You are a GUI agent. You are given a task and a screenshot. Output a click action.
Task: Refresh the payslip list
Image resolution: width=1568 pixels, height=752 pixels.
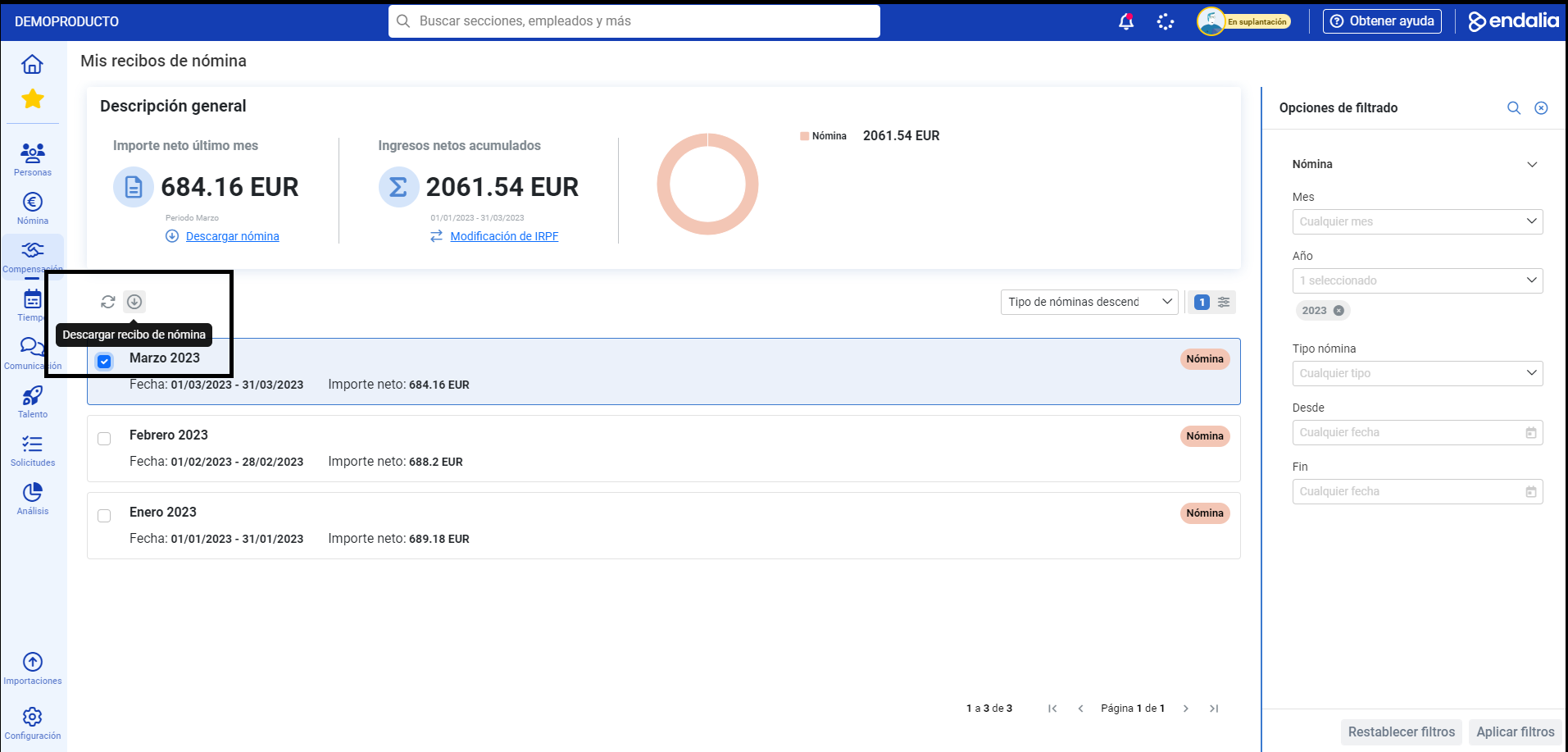pos(108,302)
